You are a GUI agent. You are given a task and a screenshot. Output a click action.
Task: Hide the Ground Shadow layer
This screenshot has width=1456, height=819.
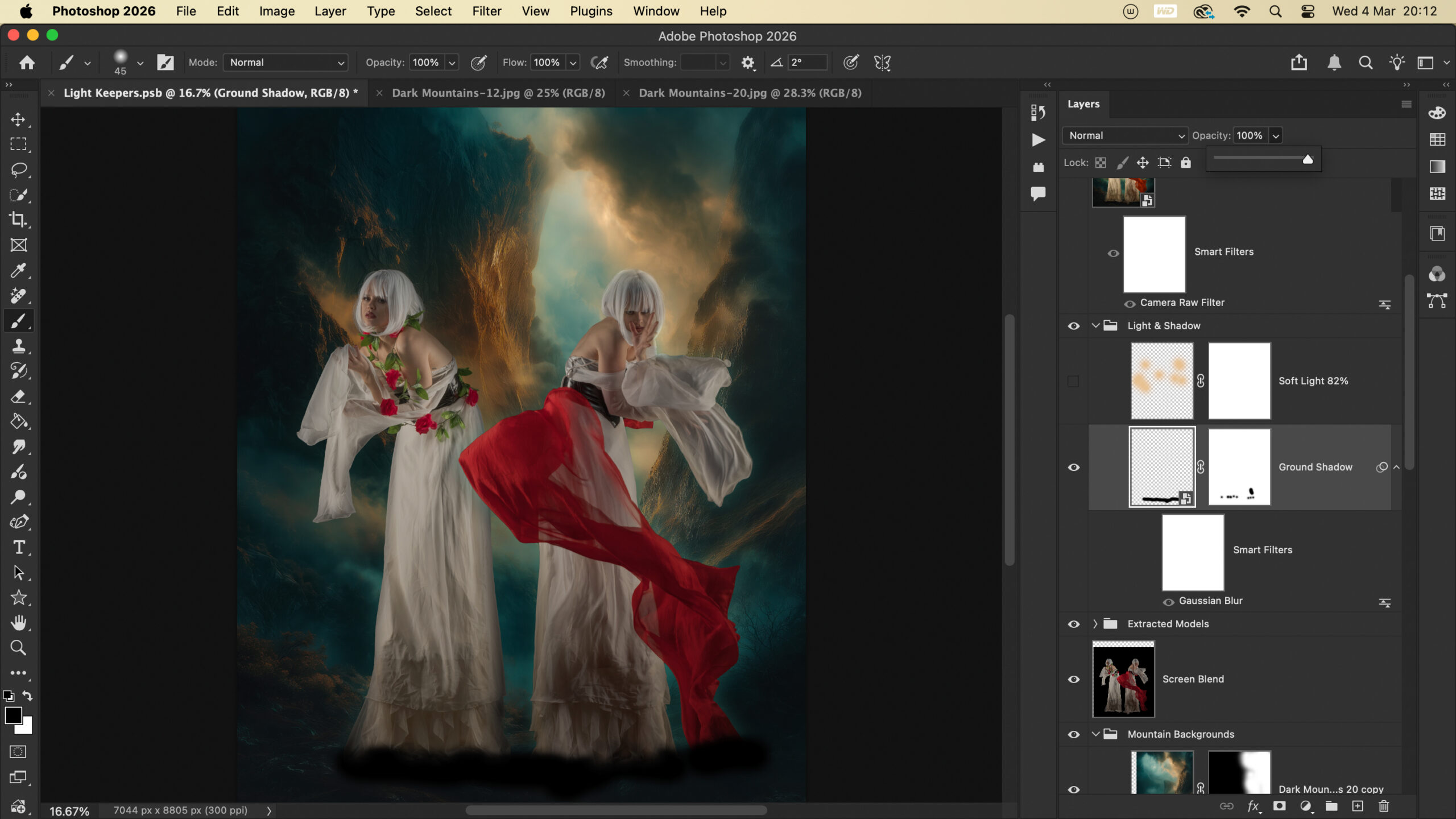pos(1073,468)
